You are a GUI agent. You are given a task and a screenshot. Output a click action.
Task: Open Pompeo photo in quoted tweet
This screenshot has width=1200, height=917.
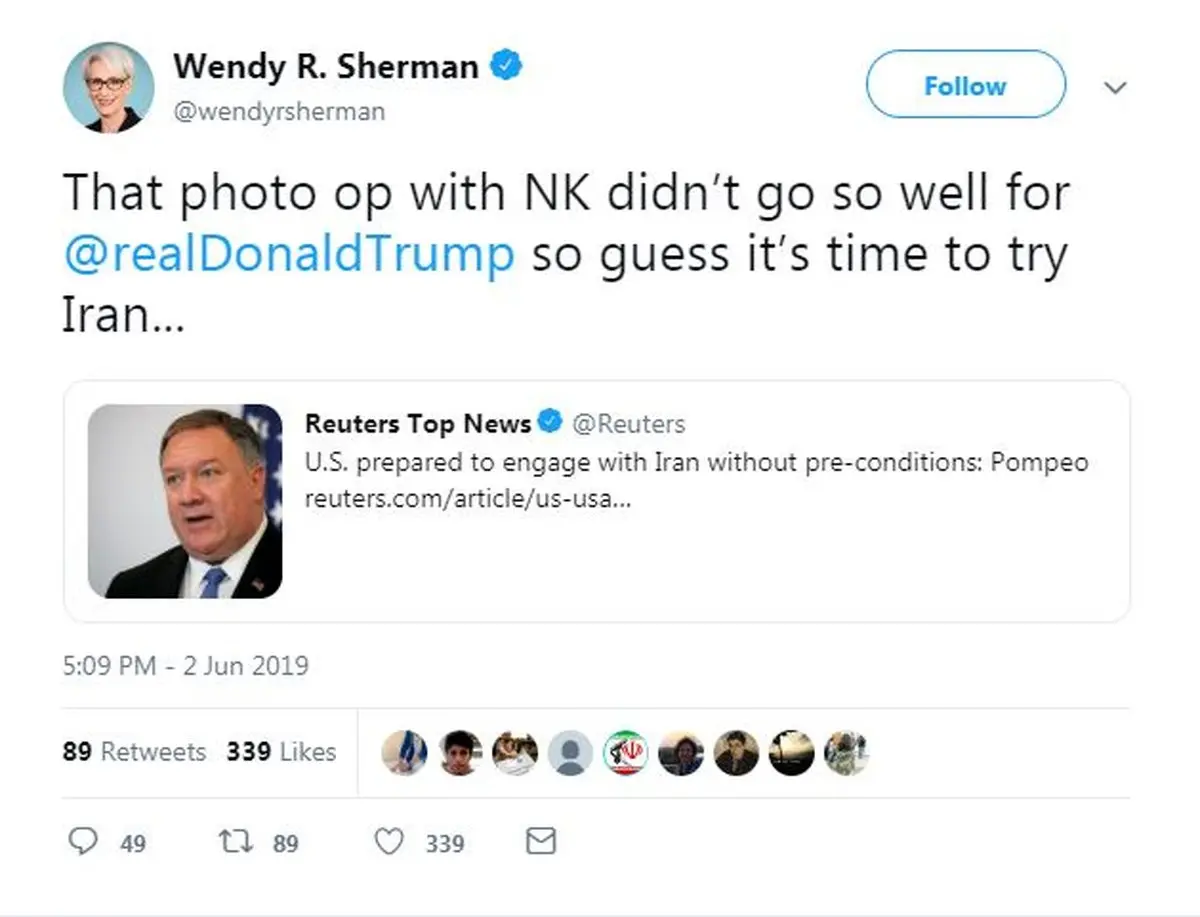185,502
